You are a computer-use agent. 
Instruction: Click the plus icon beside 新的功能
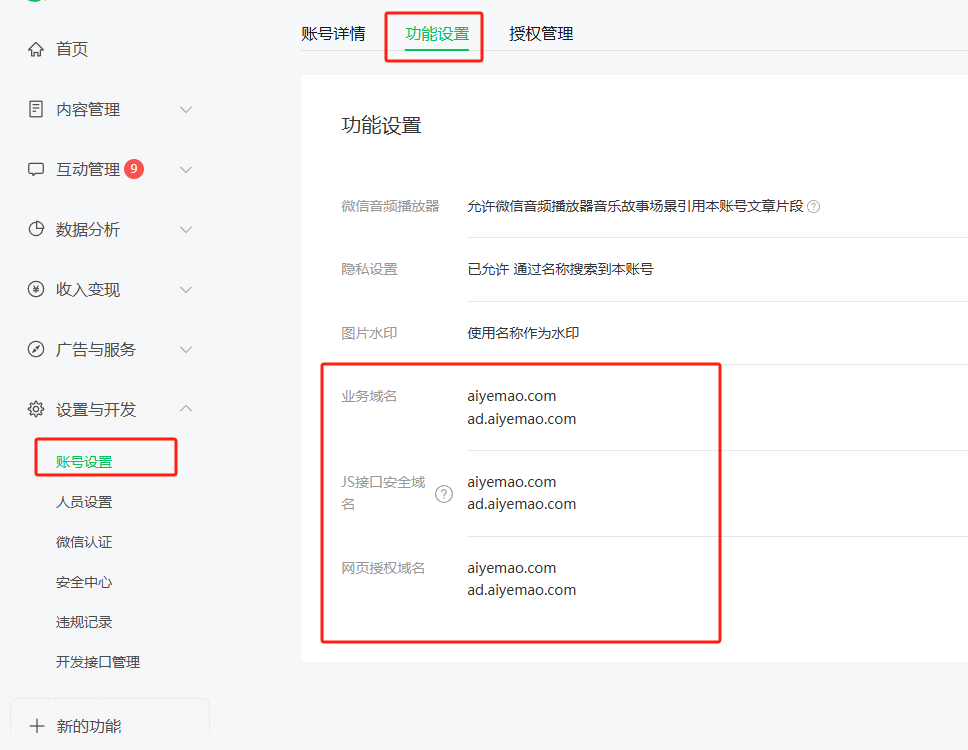(37, 726)
